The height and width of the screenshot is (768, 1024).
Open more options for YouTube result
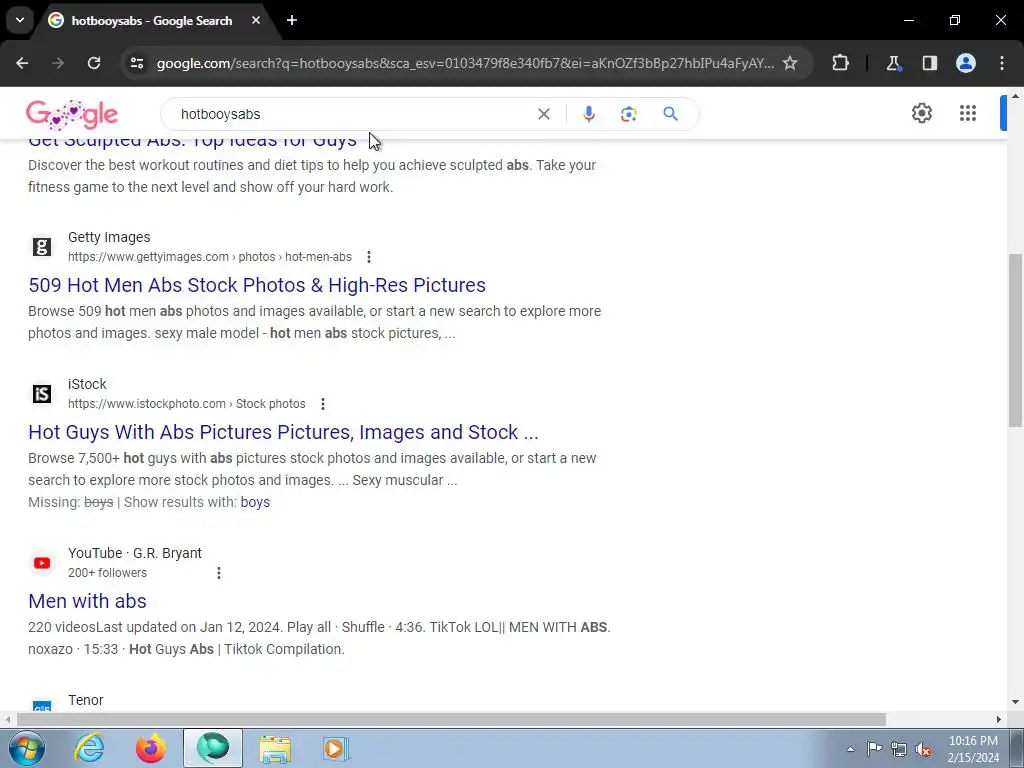[219, 573]
